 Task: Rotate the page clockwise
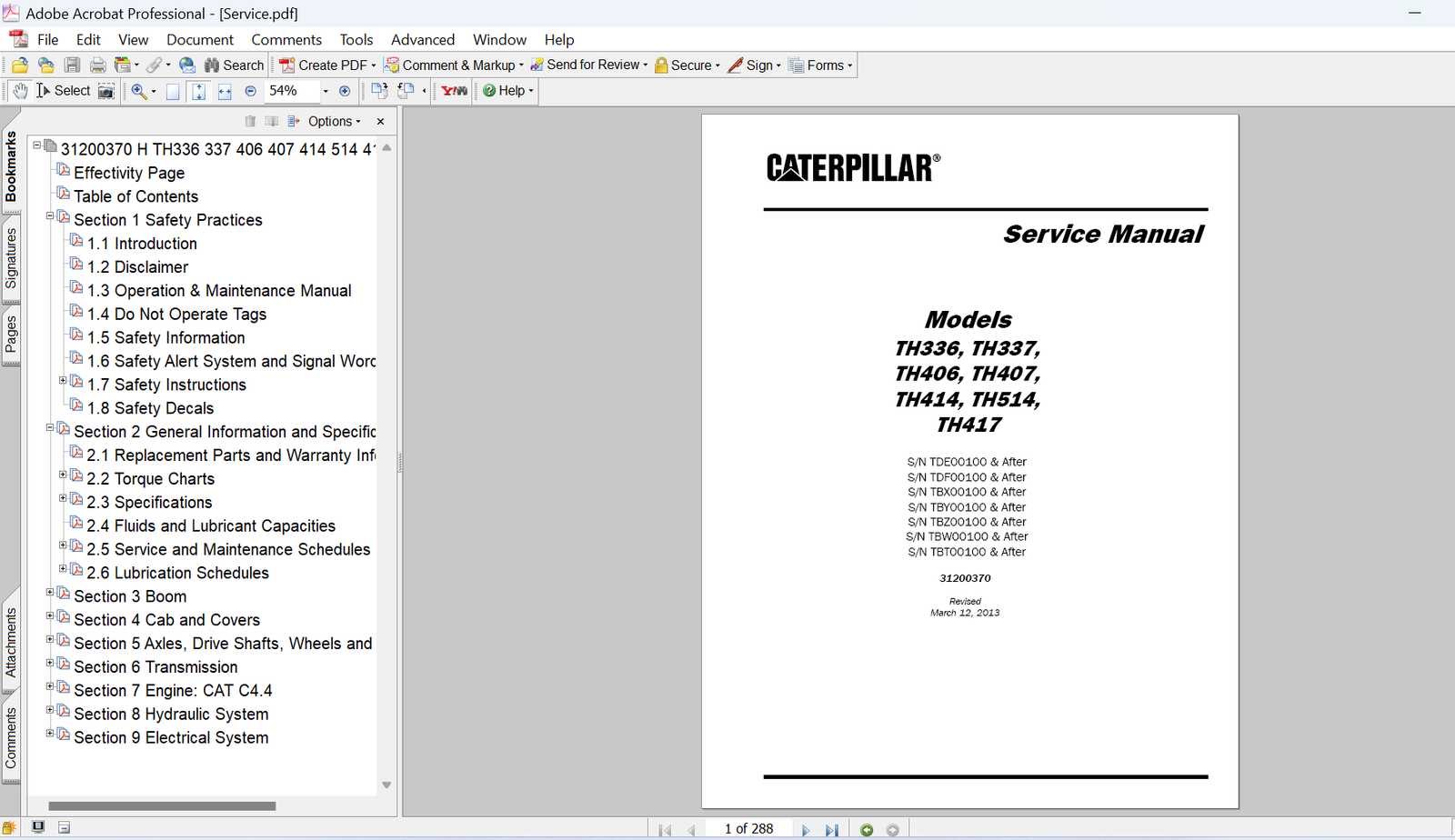[379, 91]
